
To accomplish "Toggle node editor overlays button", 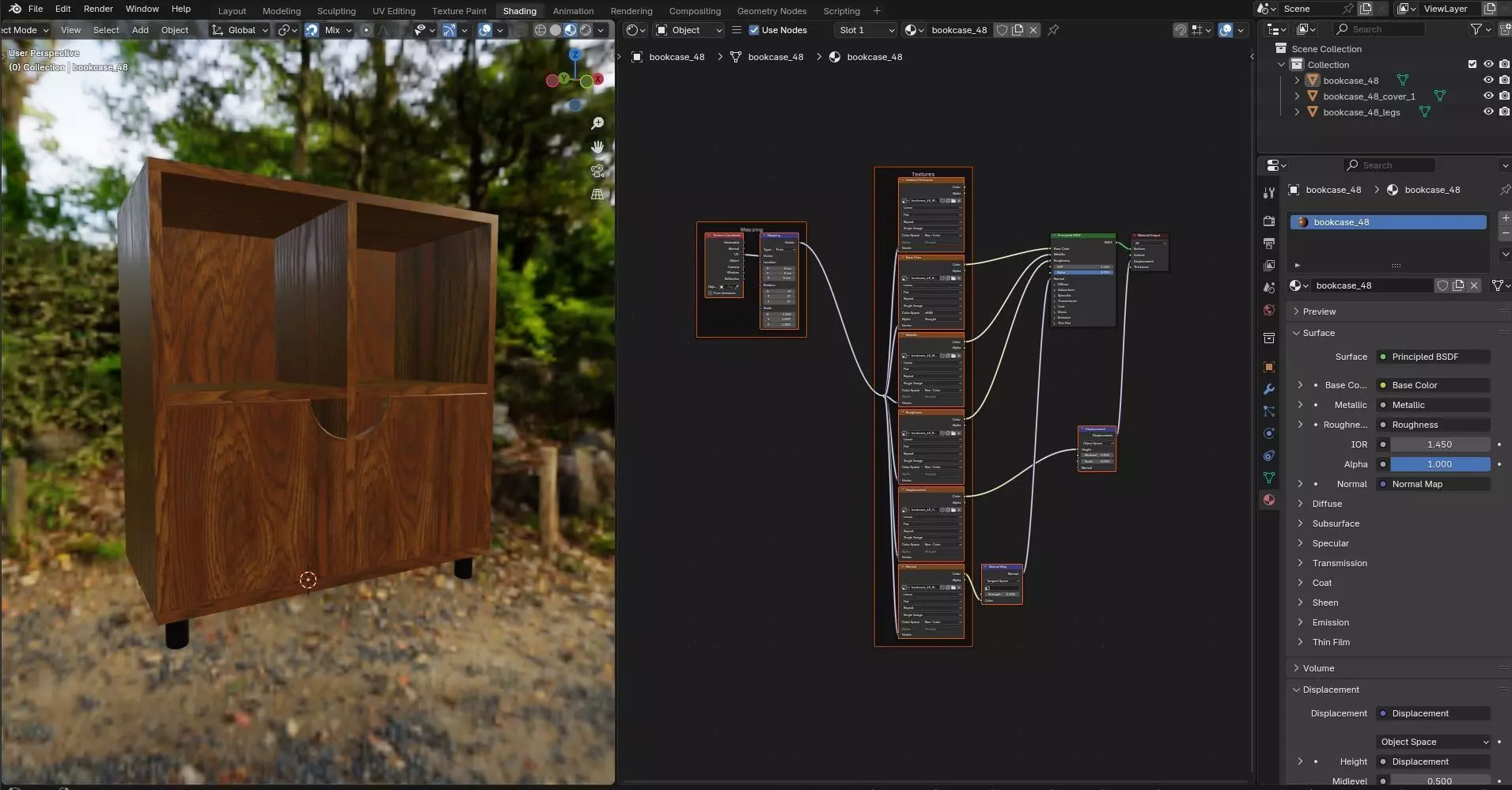I will pos(1226,30).
